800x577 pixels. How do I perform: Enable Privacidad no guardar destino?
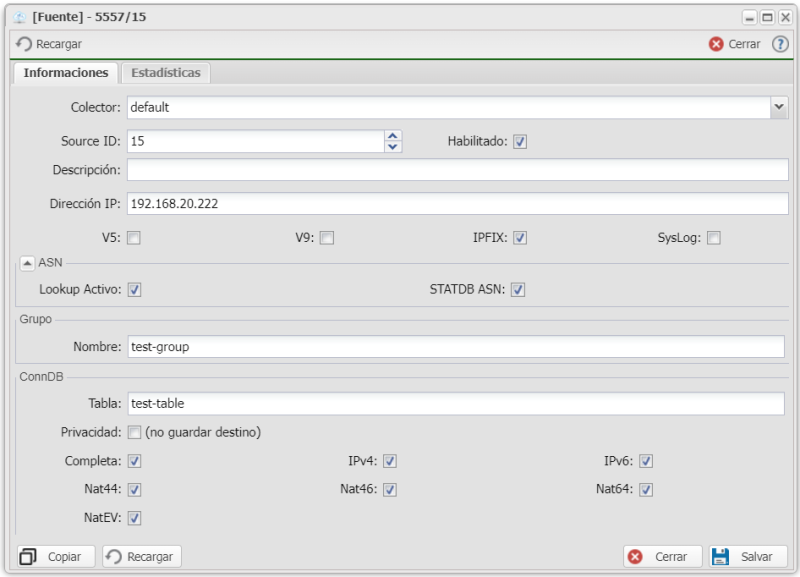(x=134, y=432)
